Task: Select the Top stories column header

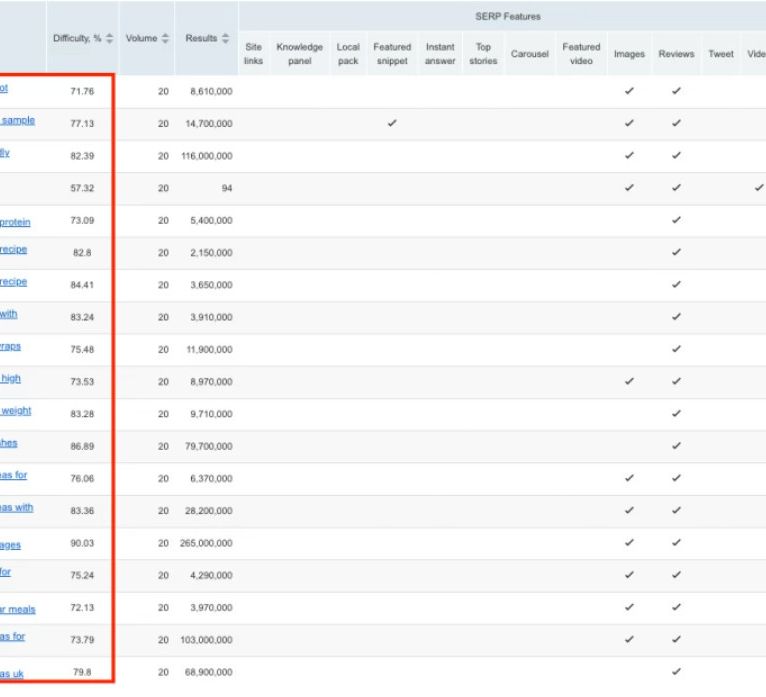Action: point(483,54)
